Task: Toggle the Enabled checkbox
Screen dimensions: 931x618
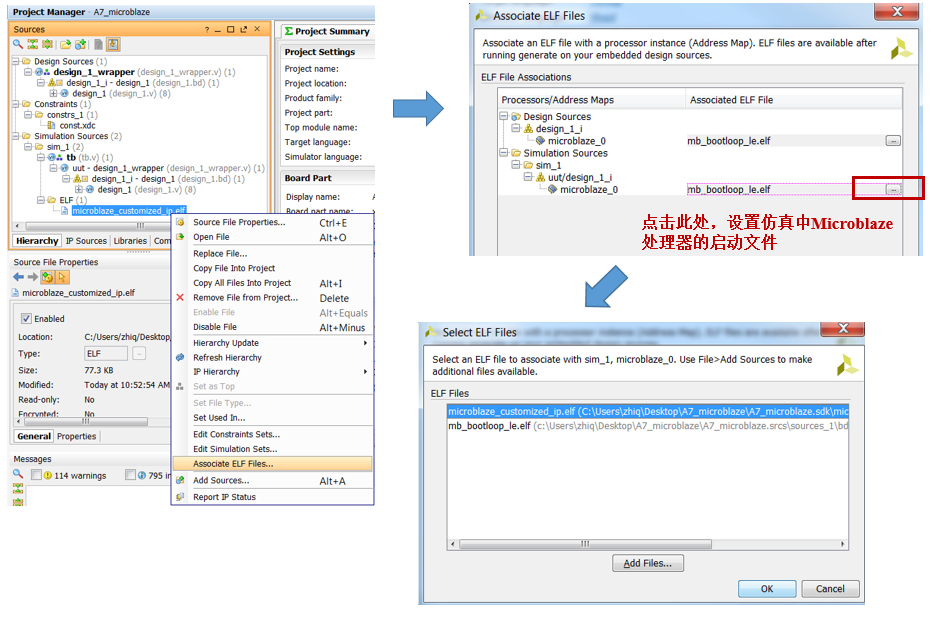Action: point(26,319)
